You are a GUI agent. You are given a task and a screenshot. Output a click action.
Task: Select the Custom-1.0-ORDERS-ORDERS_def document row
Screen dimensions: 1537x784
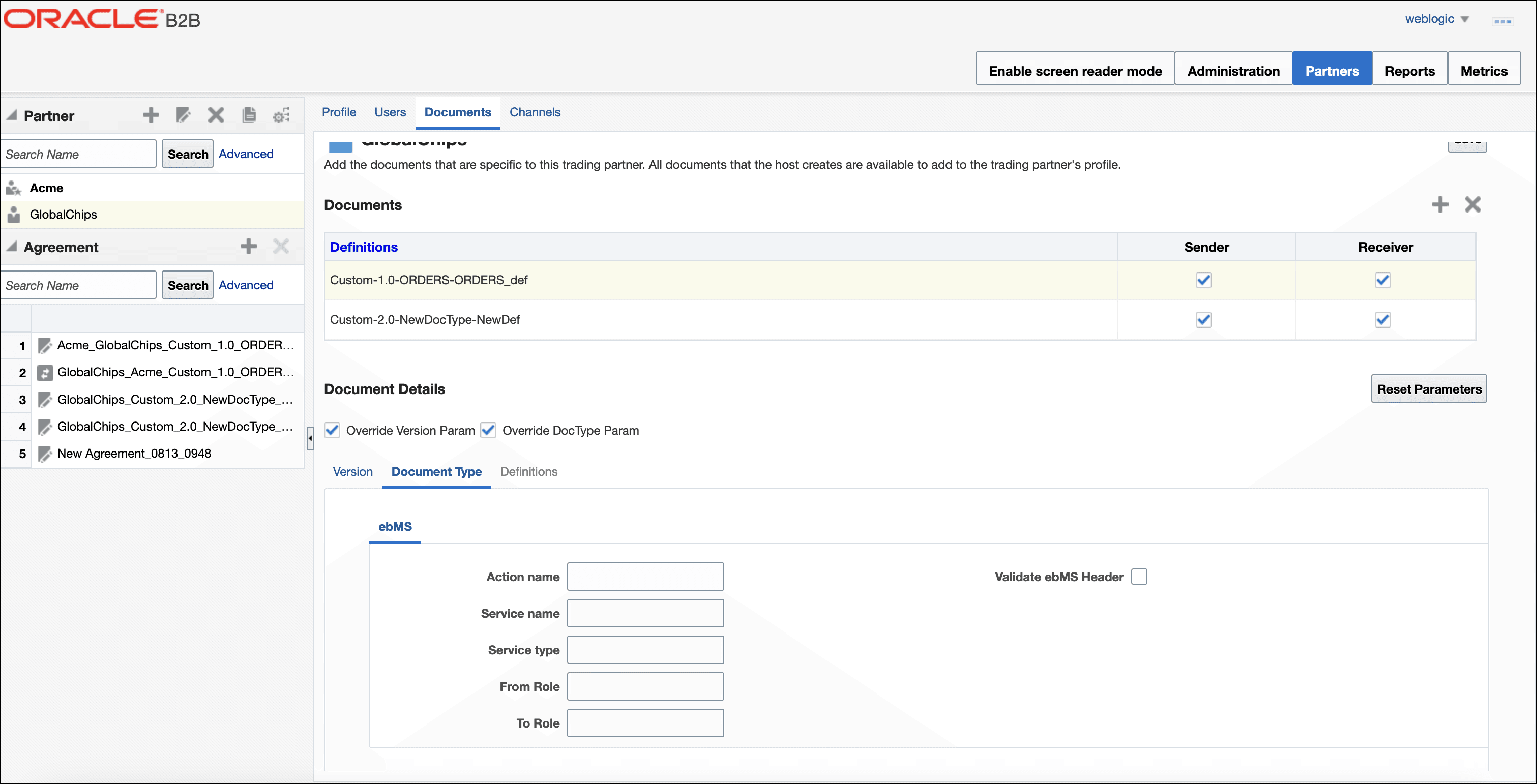[x=900, y=280]
